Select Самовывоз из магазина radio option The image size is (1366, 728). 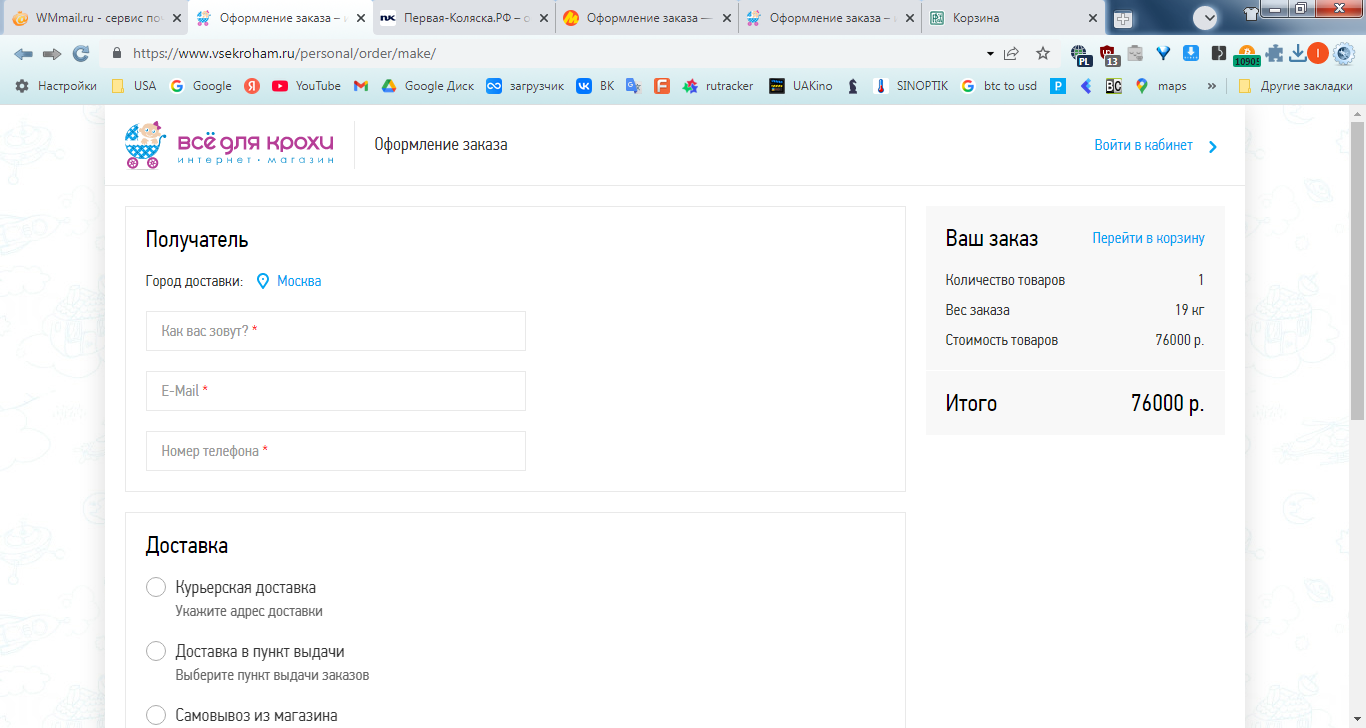(156, 715)
